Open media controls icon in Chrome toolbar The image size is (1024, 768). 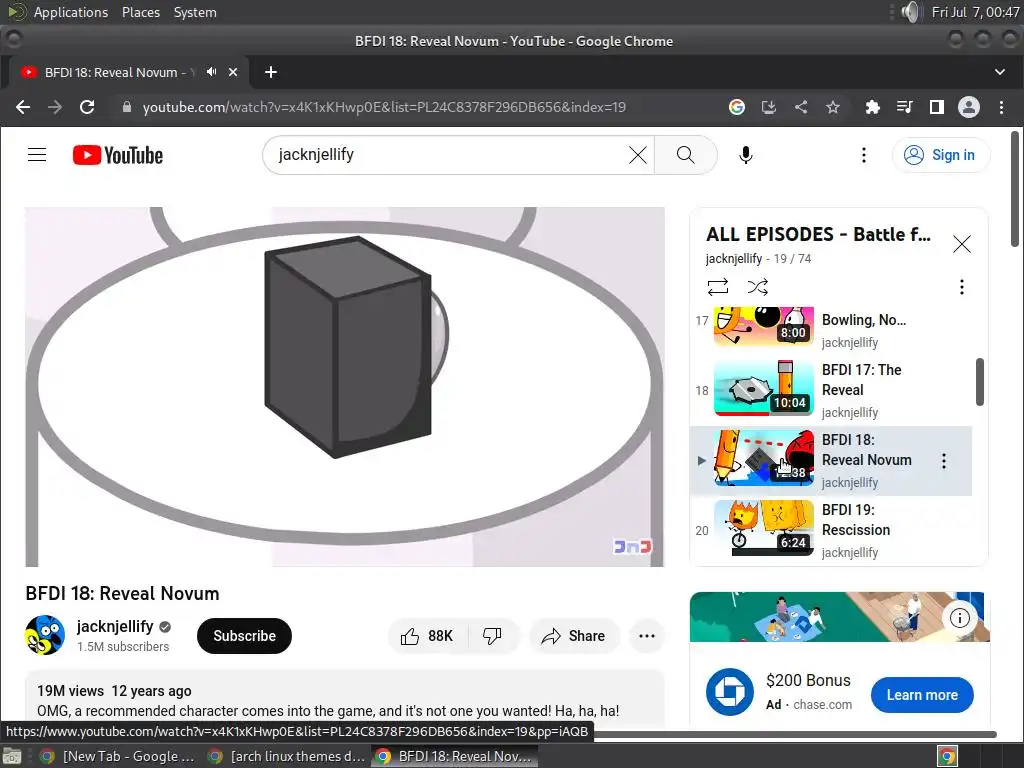pos(904,107)
